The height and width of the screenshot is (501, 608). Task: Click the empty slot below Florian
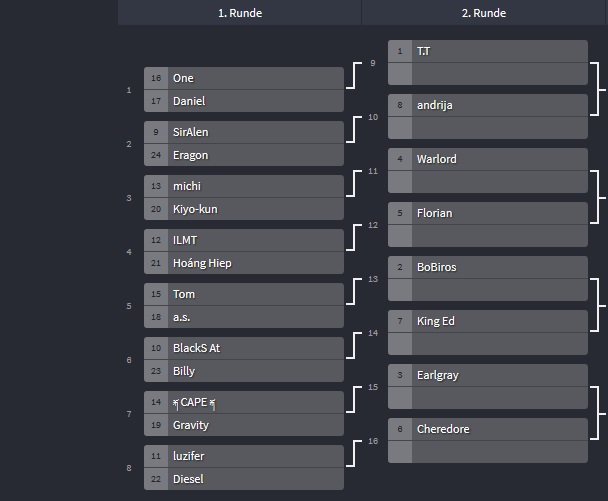(x=488, y=236)
